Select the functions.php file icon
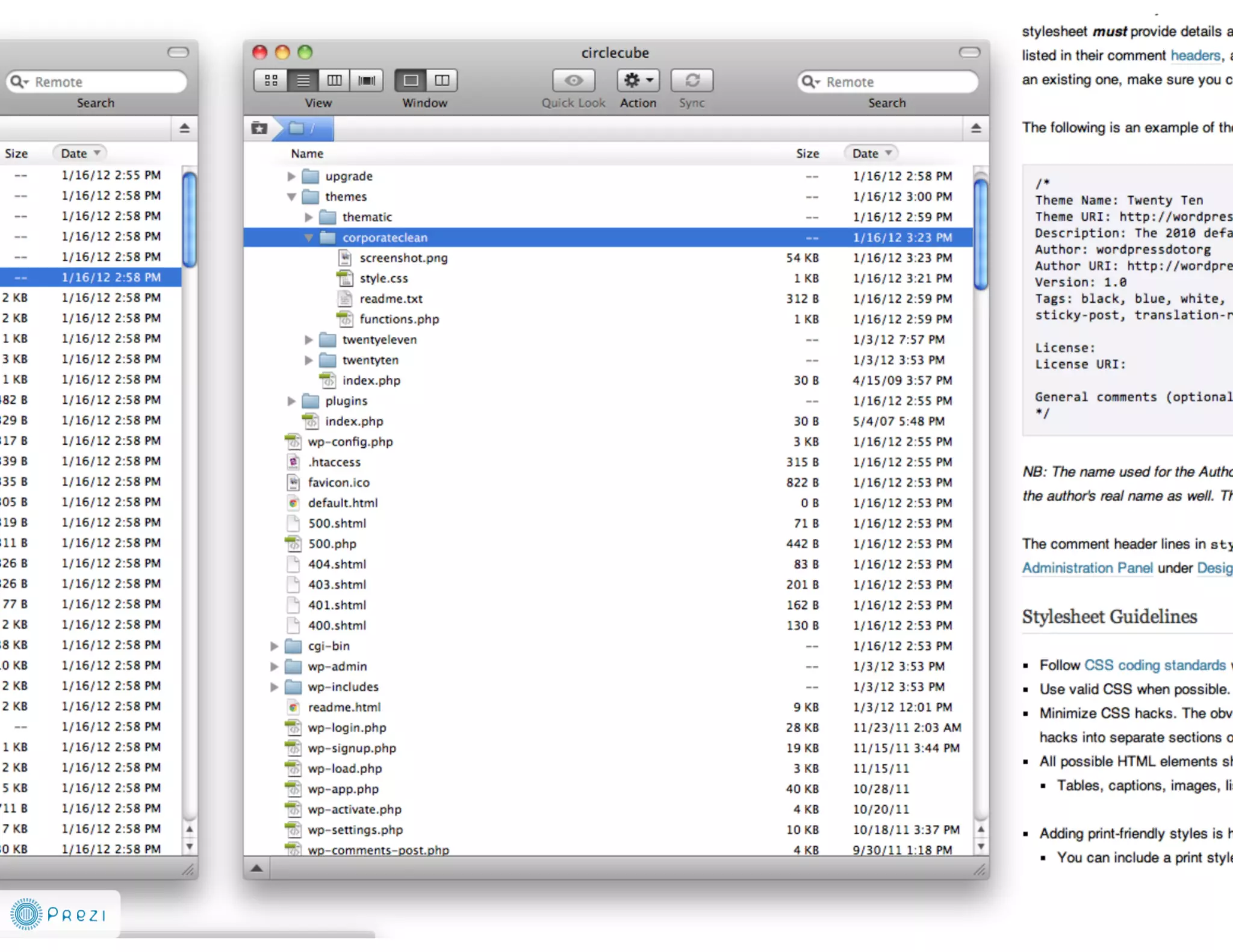1233x952 pixels. (x=345, y=320)
